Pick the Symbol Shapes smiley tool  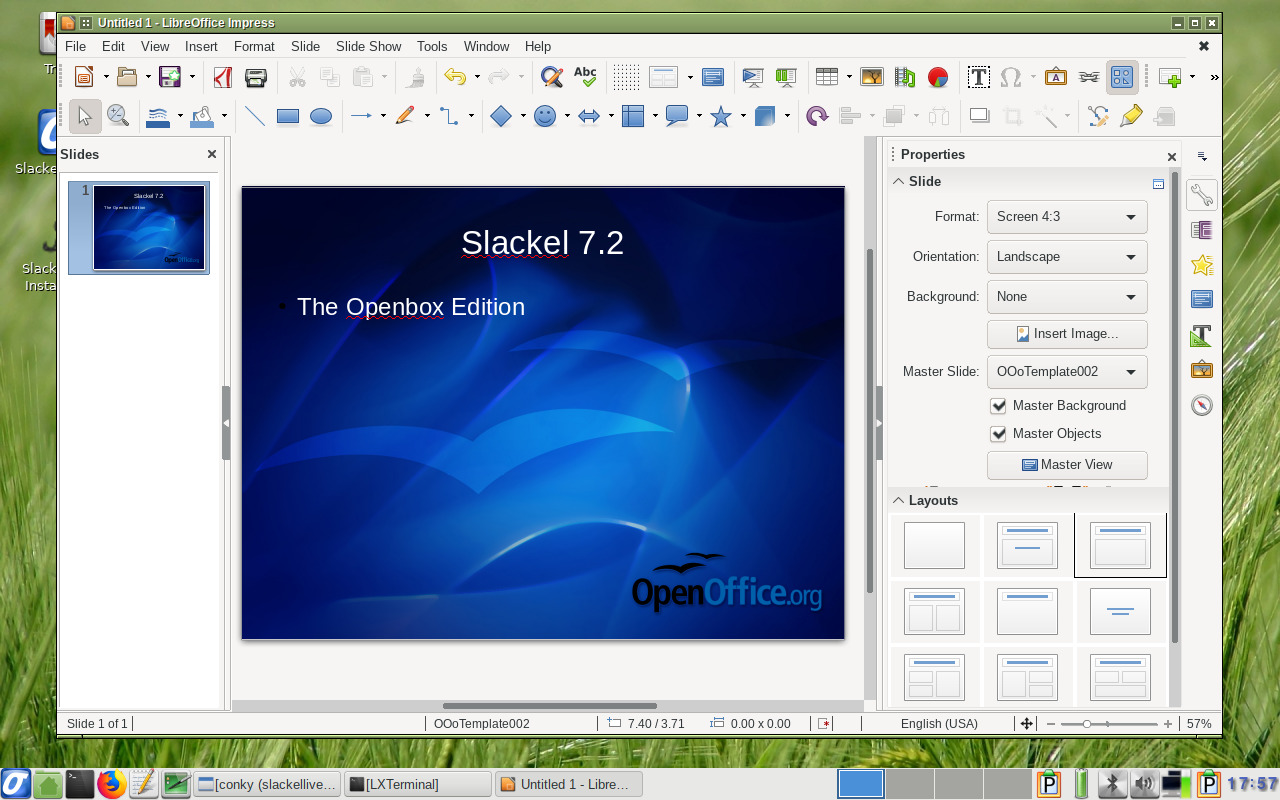(x=546, y=116)
